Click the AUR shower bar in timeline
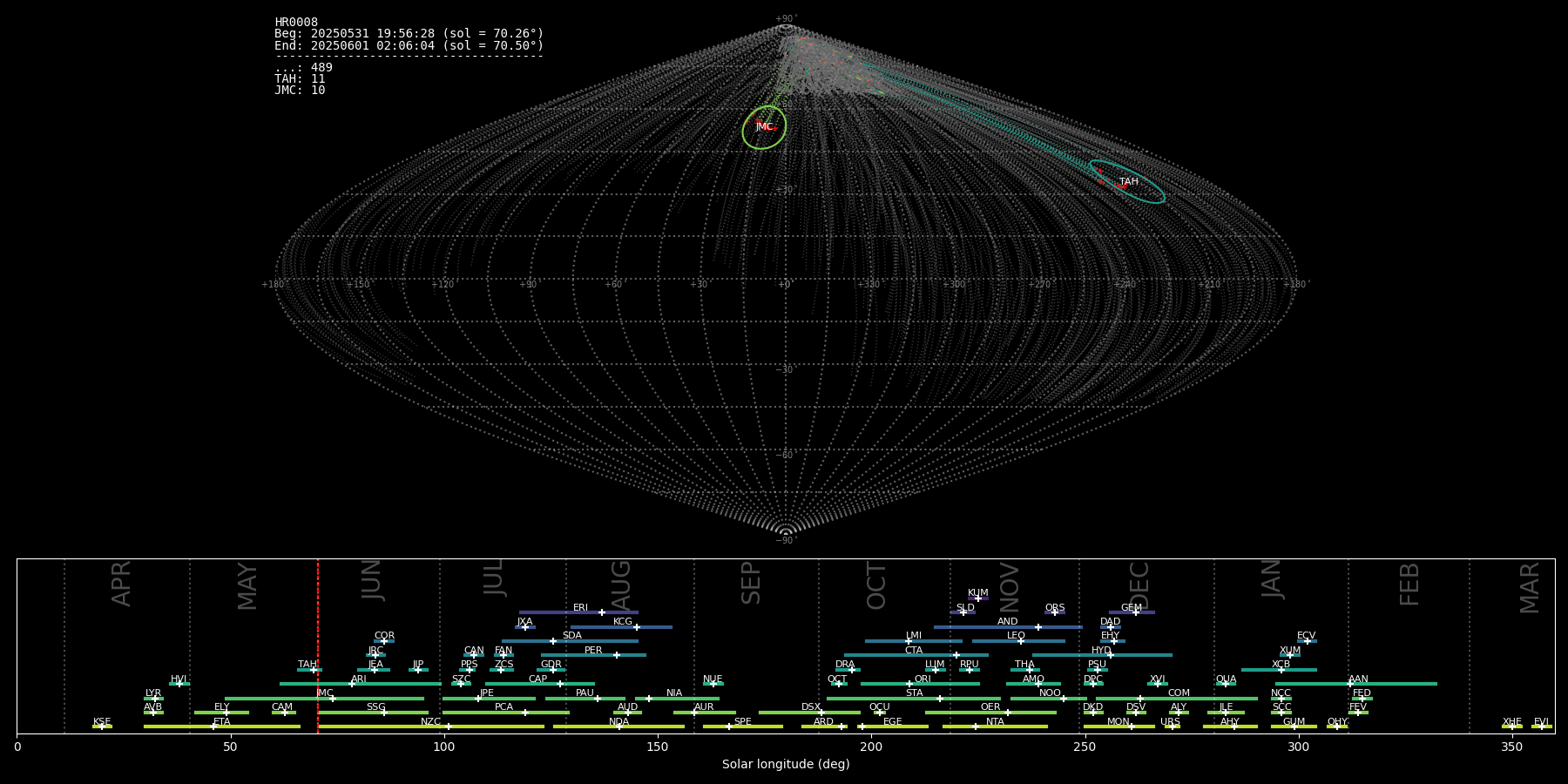Image resolution: width=1568 pixels, height=784 pixels. click(704, 713)
